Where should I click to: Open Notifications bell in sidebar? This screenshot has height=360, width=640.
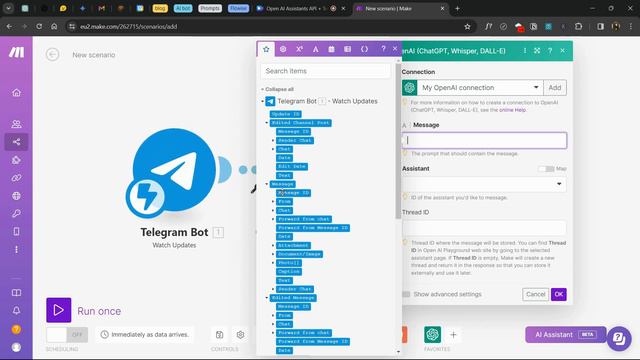(16, 311)
